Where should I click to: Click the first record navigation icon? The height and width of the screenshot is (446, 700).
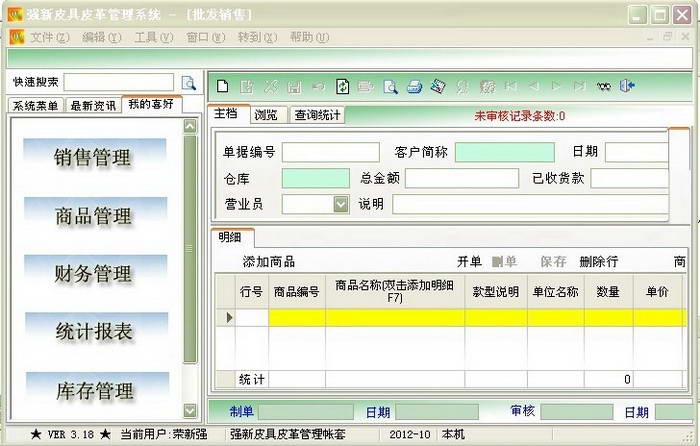510,86
